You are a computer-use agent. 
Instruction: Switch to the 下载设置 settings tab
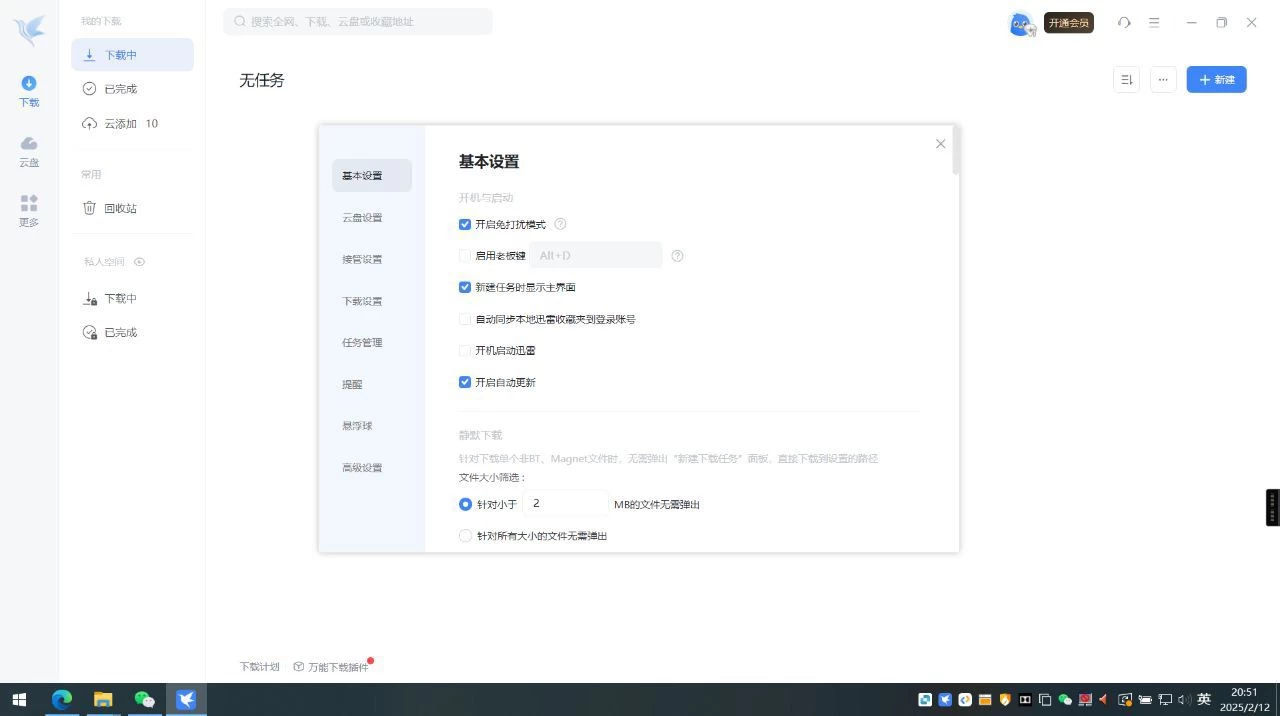click(362, 300)
